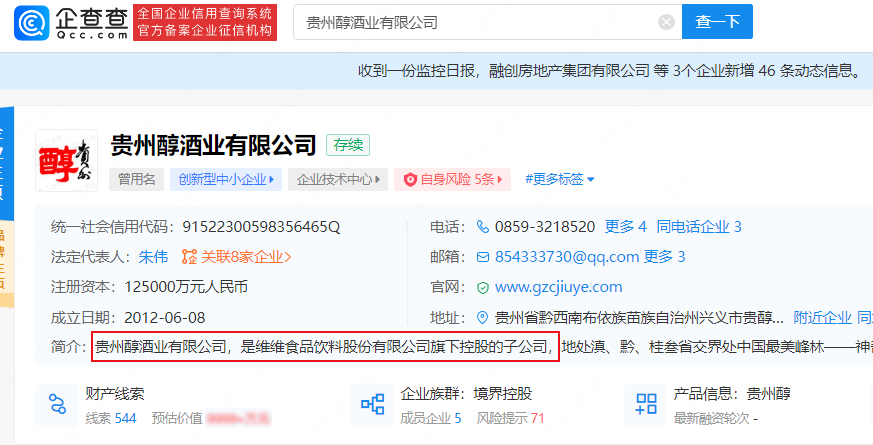Click the 关联8家企业 related companies icon link
Image resolution: width=873 pixels, height=445 pixels.
189,256
